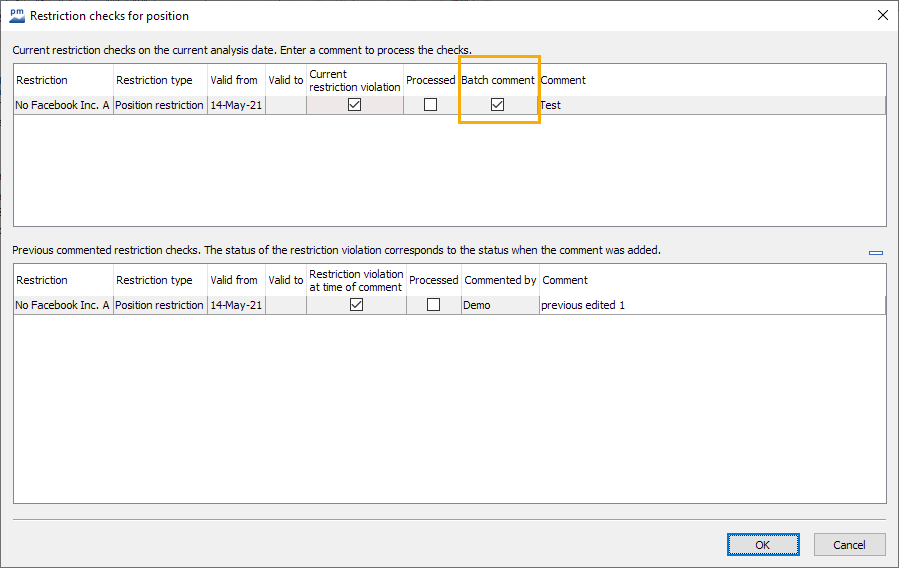Viewport: 899px width, 568px height.
Task: Click the Current restriction violation column header
Action: 354,80
